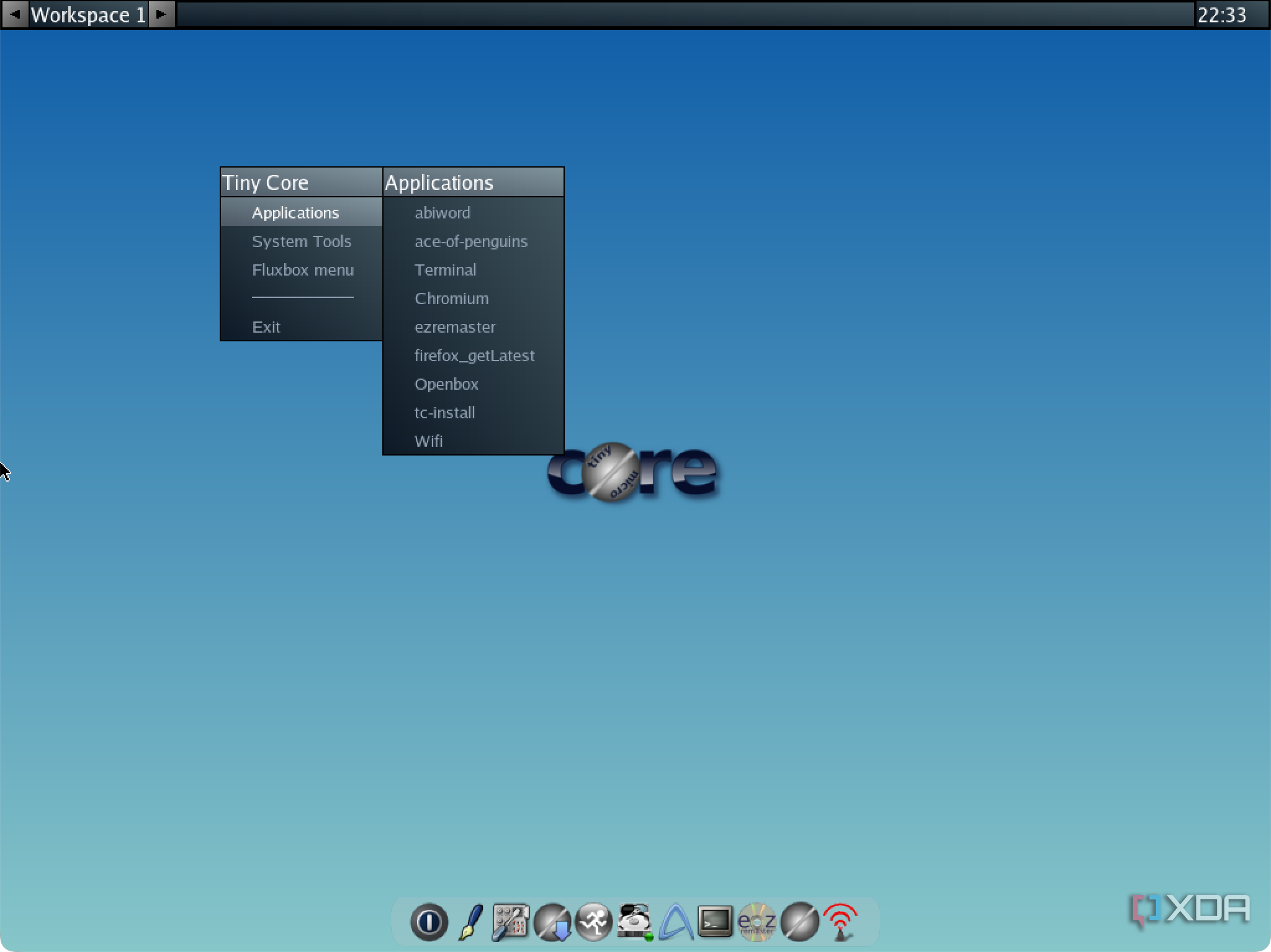Launch the Control Panel dock icon
The height and width of the screenshot is (952, 1271).
click(x=510, y=922)
